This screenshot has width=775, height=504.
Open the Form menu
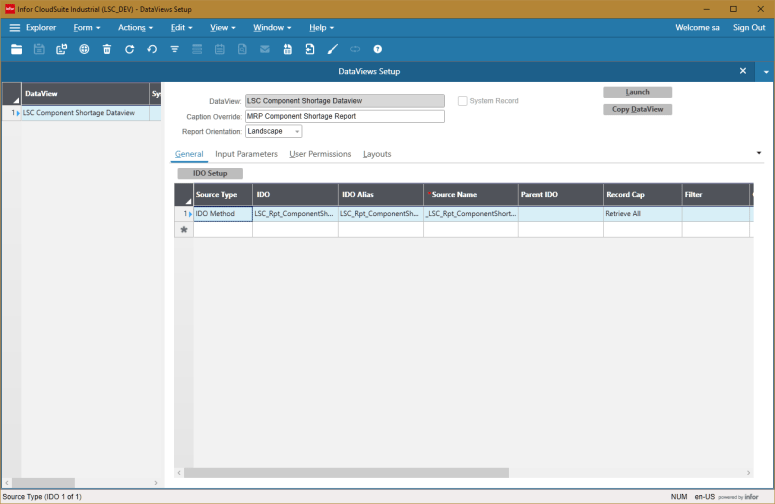[86, 28]
